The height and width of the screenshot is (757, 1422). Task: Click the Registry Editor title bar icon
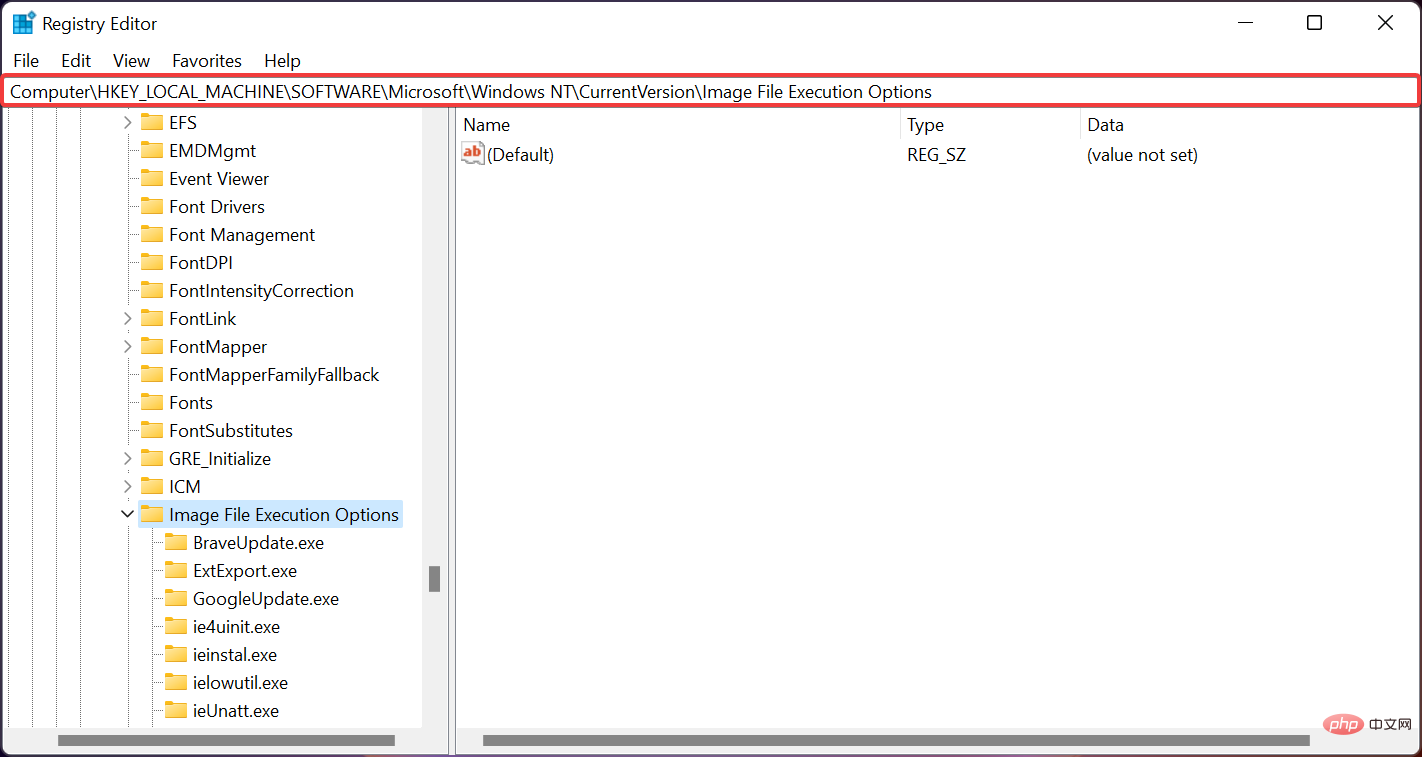coord(24,23)
